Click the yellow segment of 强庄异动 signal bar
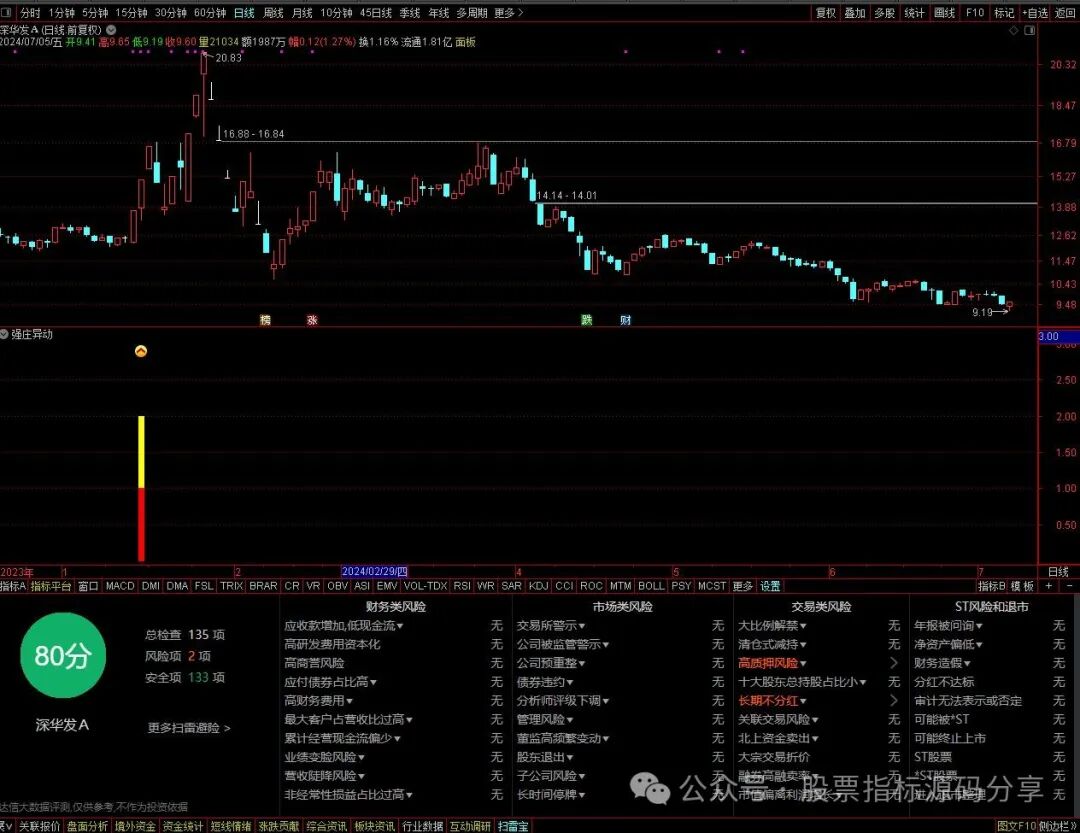 [x=142, y=452]
